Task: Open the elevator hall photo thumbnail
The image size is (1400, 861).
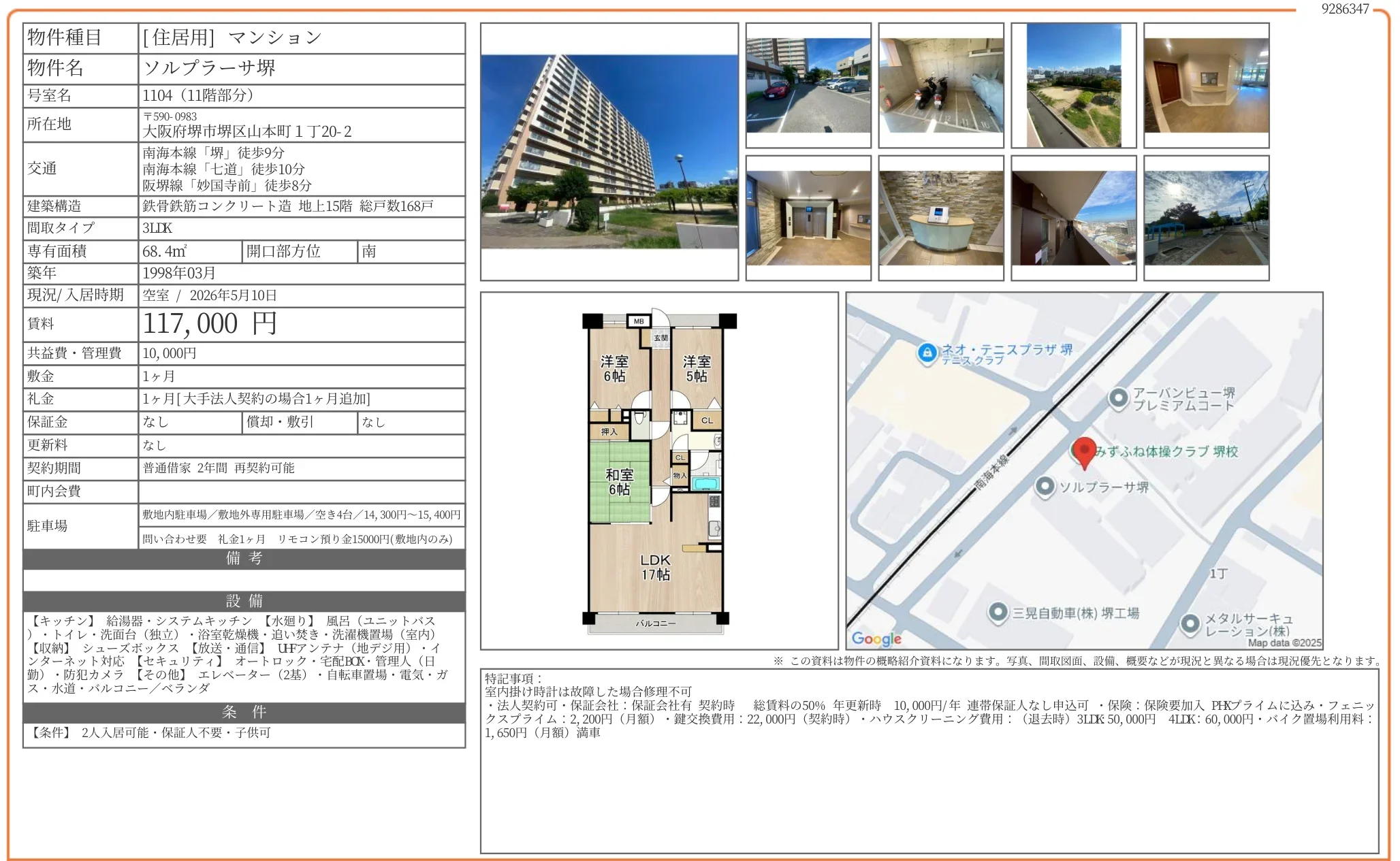Action: pyautogui.click(x=808, y=218)
